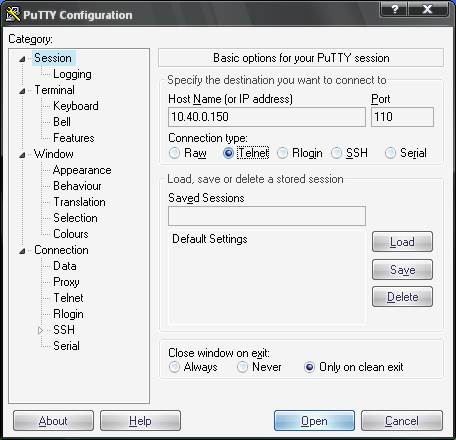Open Data settings category

pos(65,266)
